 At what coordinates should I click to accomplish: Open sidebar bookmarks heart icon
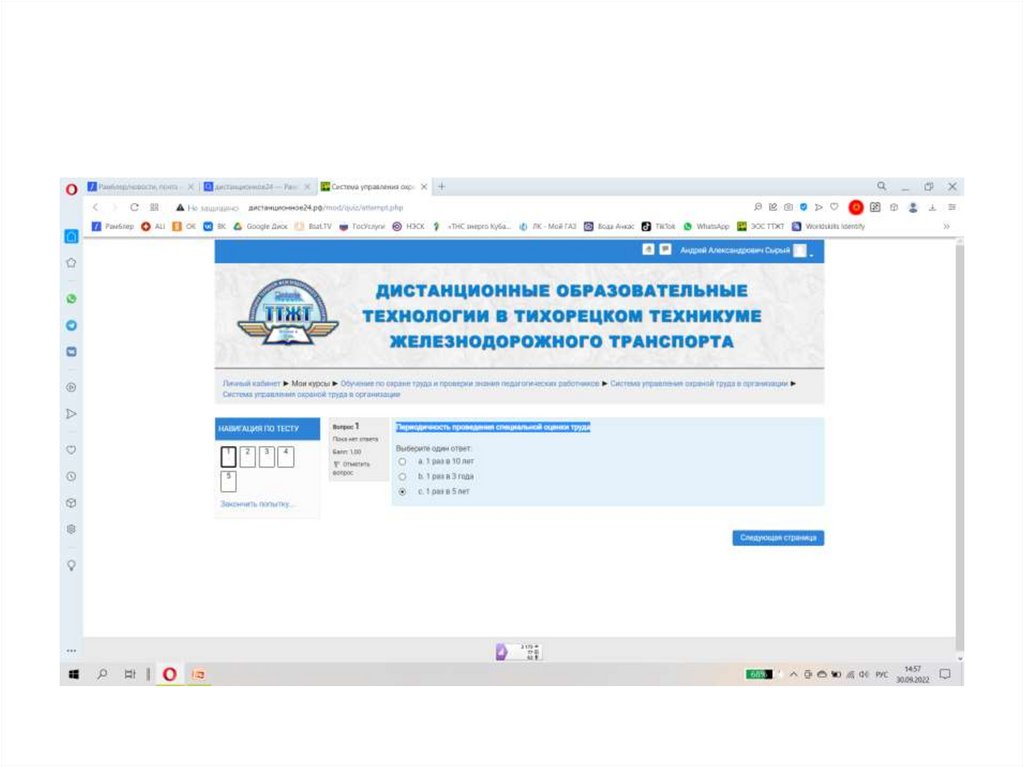pyautogui.click(x=71, y=449)
